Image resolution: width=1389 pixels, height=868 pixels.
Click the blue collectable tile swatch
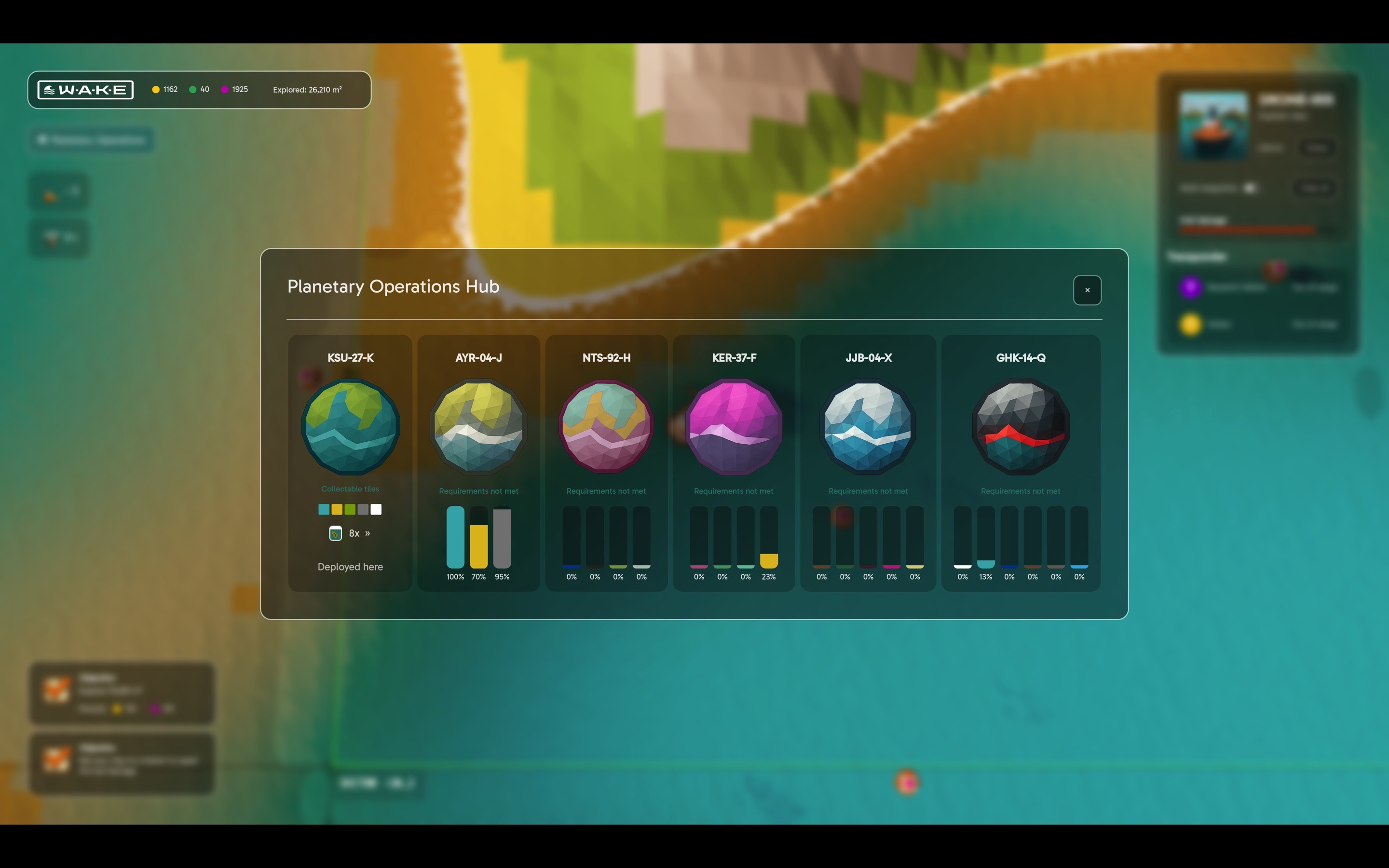323,509
